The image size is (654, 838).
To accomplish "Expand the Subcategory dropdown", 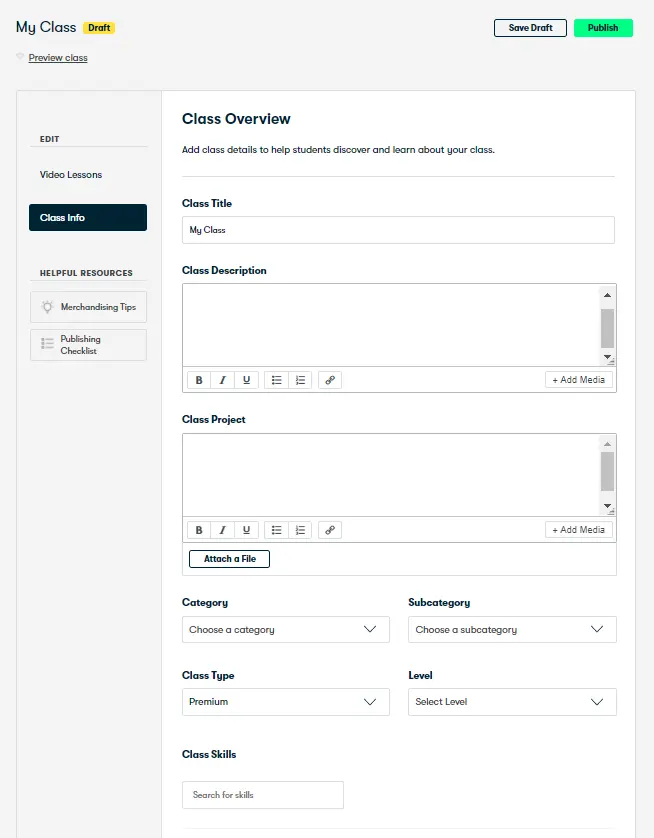I will pos(512,630).
